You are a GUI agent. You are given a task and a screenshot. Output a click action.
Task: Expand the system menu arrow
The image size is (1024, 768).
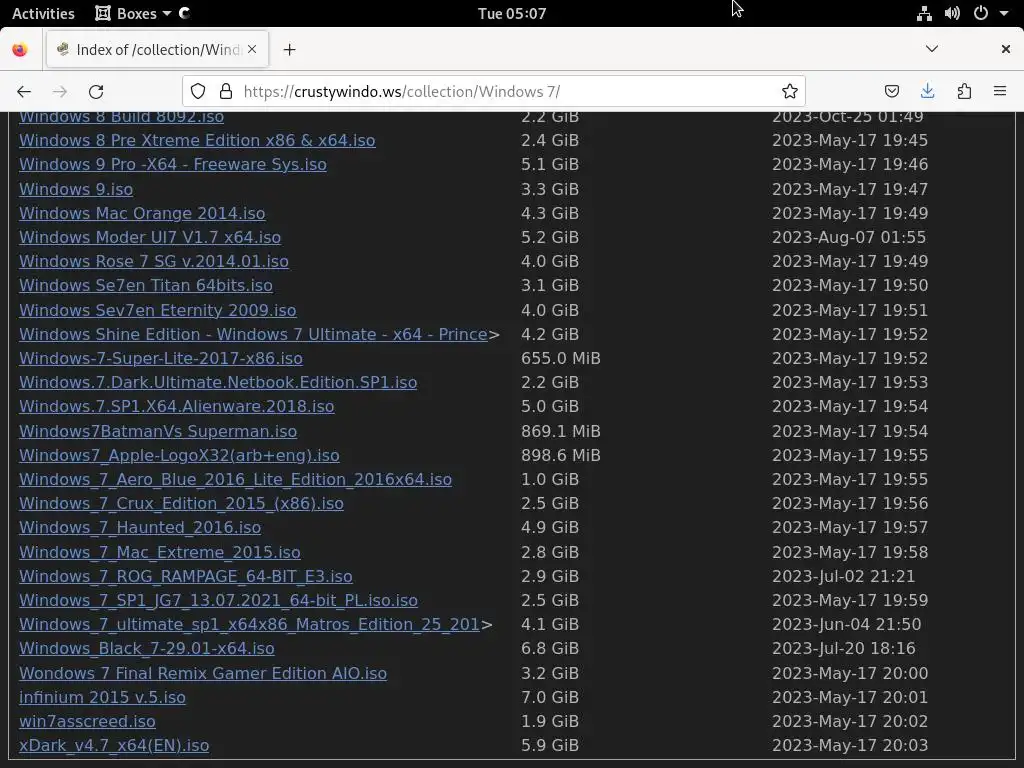[x=1004, y=13]
